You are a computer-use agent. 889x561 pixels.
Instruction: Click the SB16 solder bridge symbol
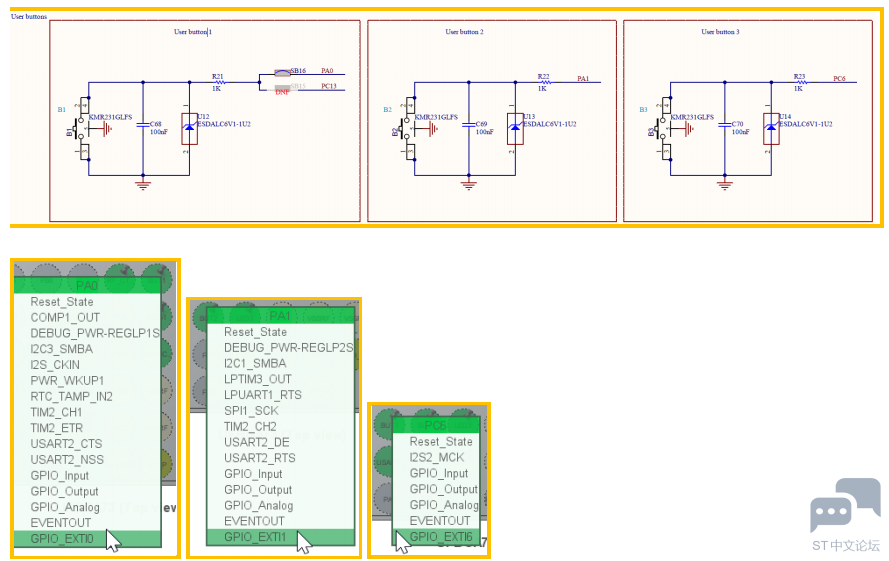point(282,73)
